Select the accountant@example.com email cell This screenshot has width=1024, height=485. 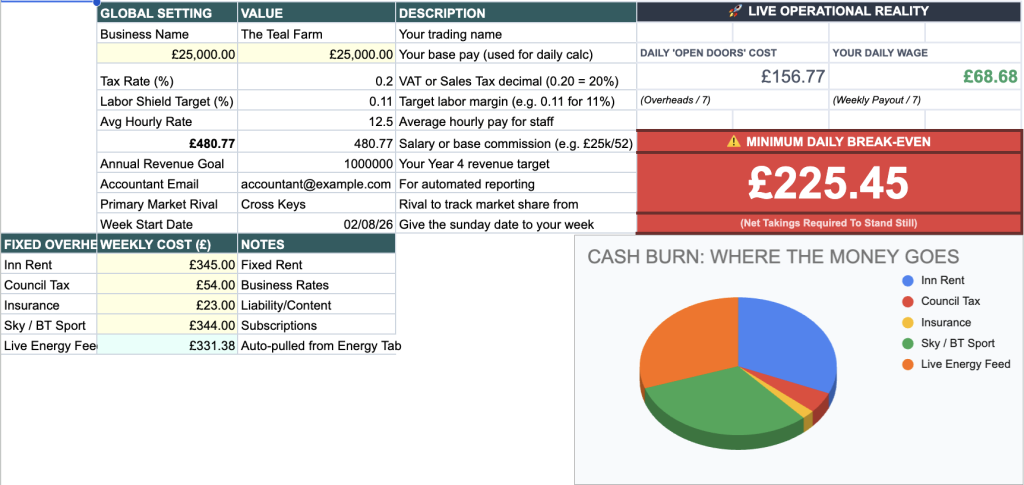(x=316, y=184)
